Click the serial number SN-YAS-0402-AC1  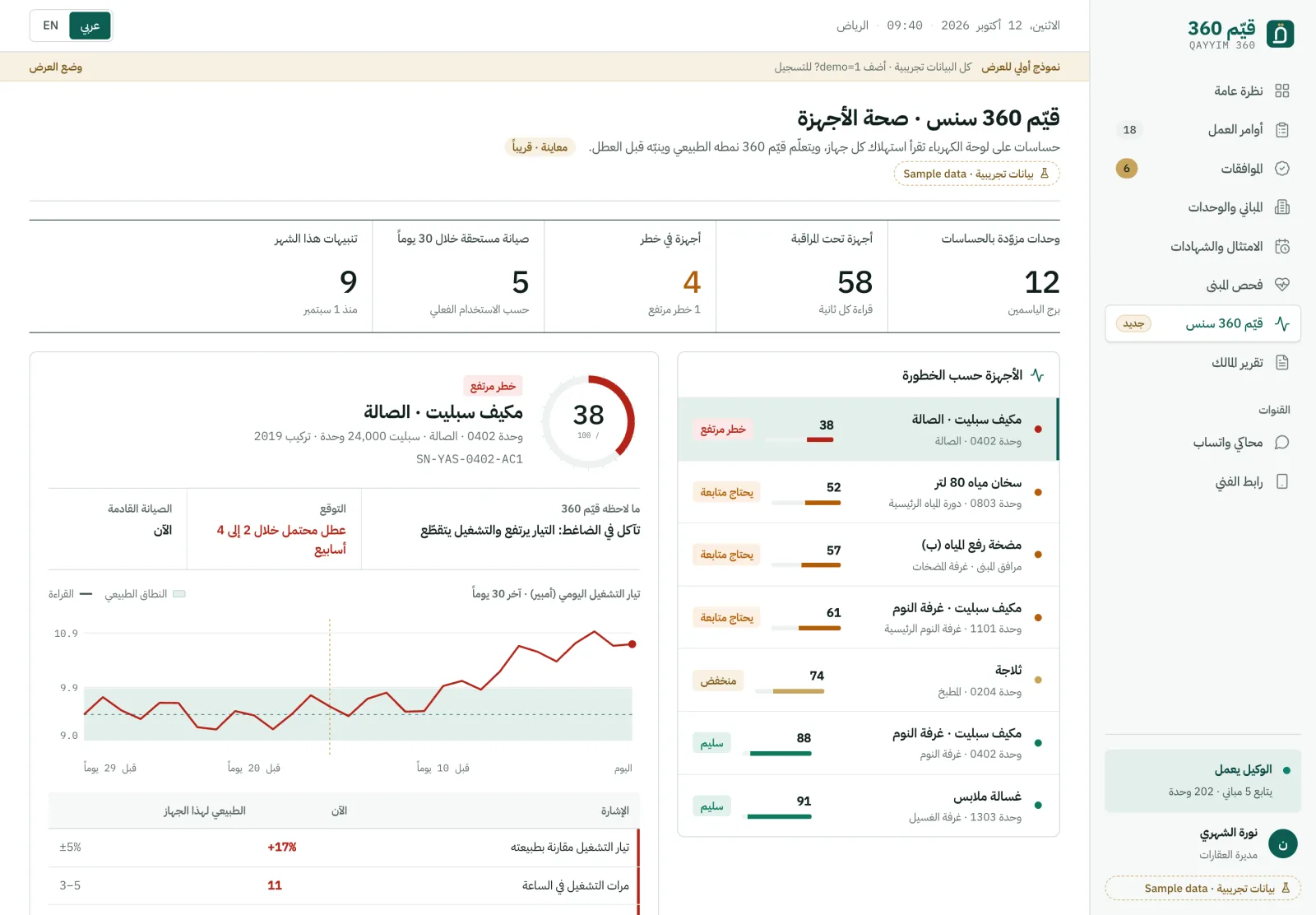pos(470,459)
